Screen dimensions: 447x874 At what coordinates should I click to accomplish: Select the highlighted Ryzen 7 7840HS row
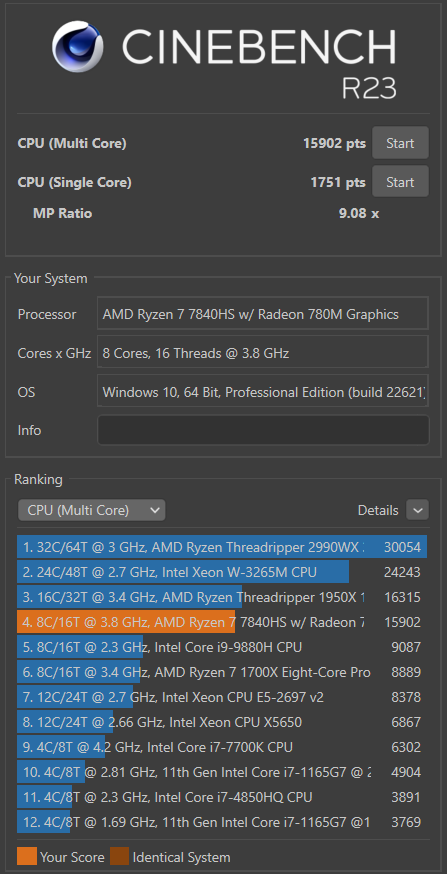click(x=222, y=622)
